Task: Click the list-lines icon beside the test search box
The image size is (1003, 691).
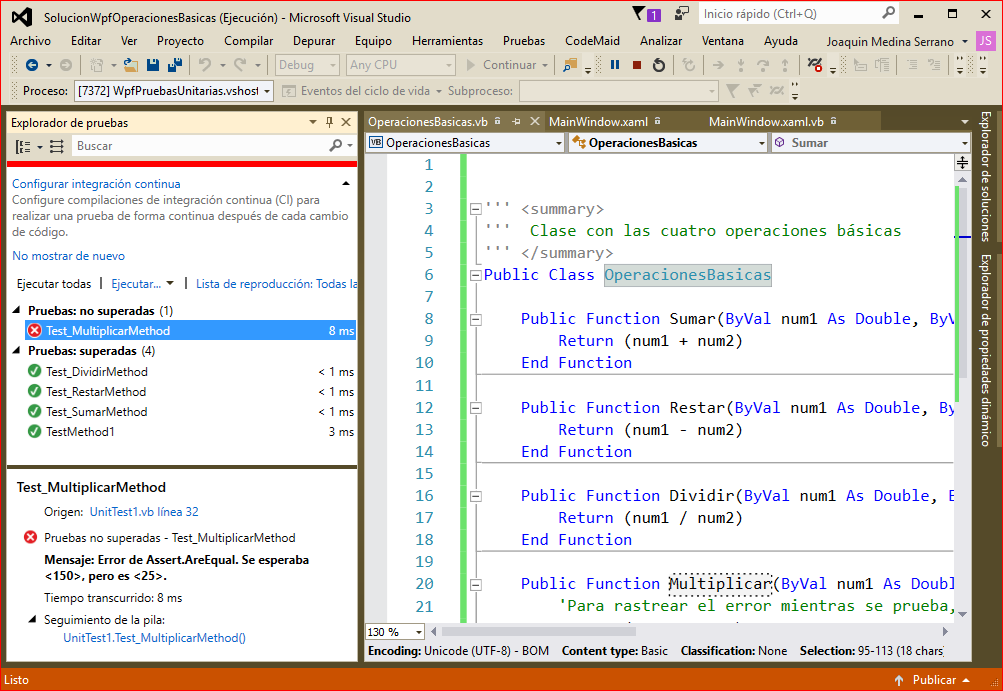Action: coord(57,147)
